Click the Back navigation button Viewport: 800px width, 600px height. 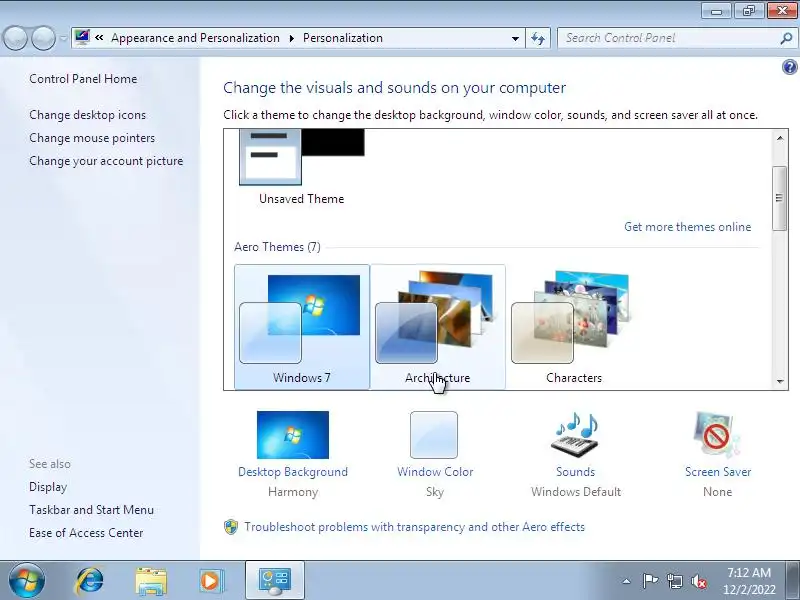(15, 38)
